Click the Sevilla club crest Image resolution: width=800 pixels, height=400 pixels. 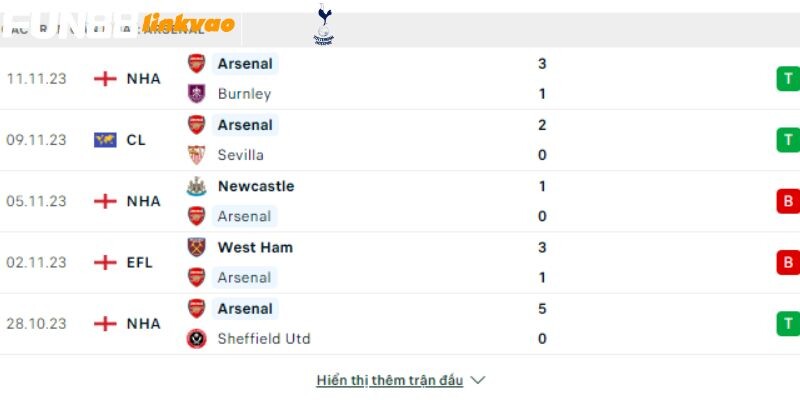pyautogui.click(x=196, y=155)
